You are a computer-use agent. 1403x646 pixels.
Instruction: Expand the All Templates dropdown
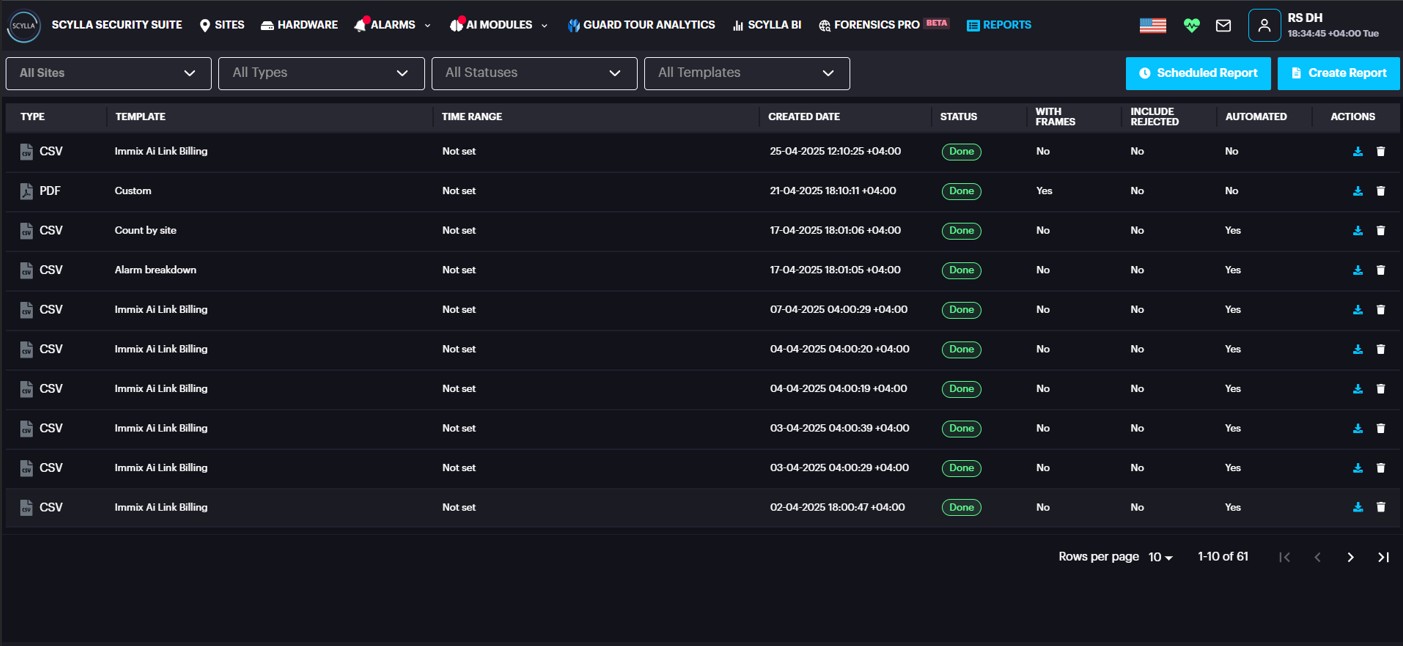746,73
